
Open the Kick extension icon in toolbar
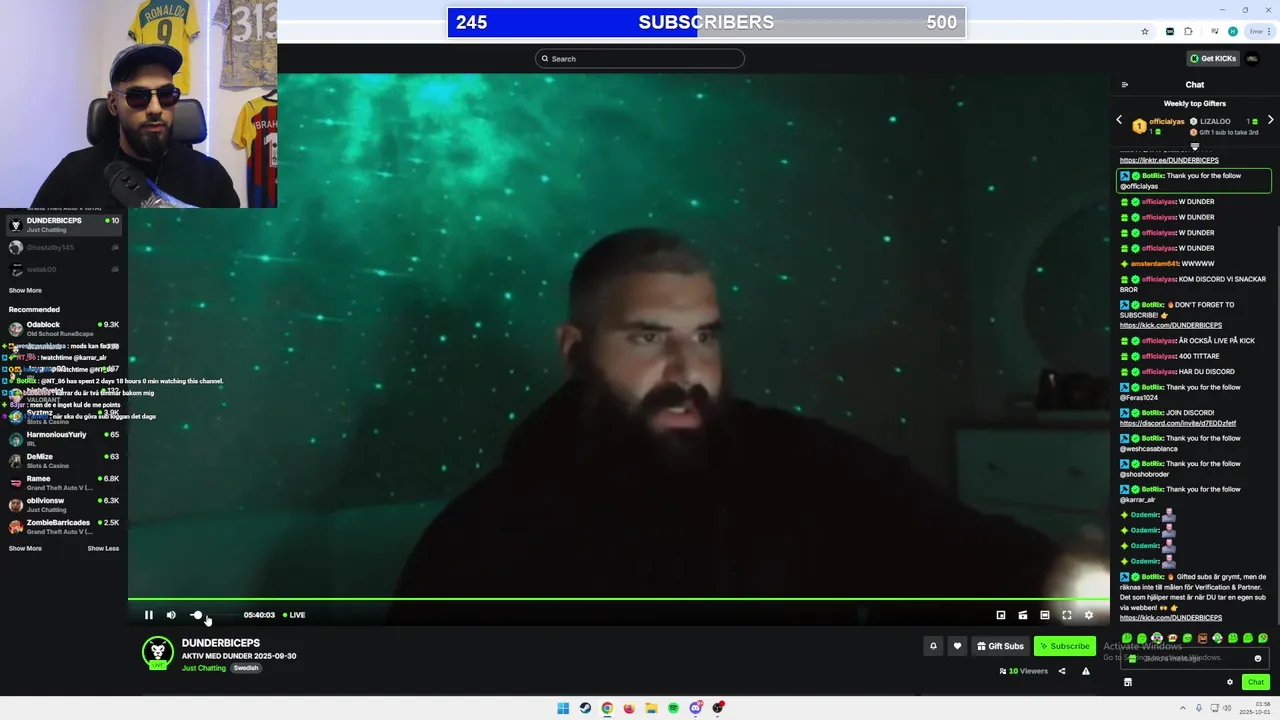[1170, 32]
